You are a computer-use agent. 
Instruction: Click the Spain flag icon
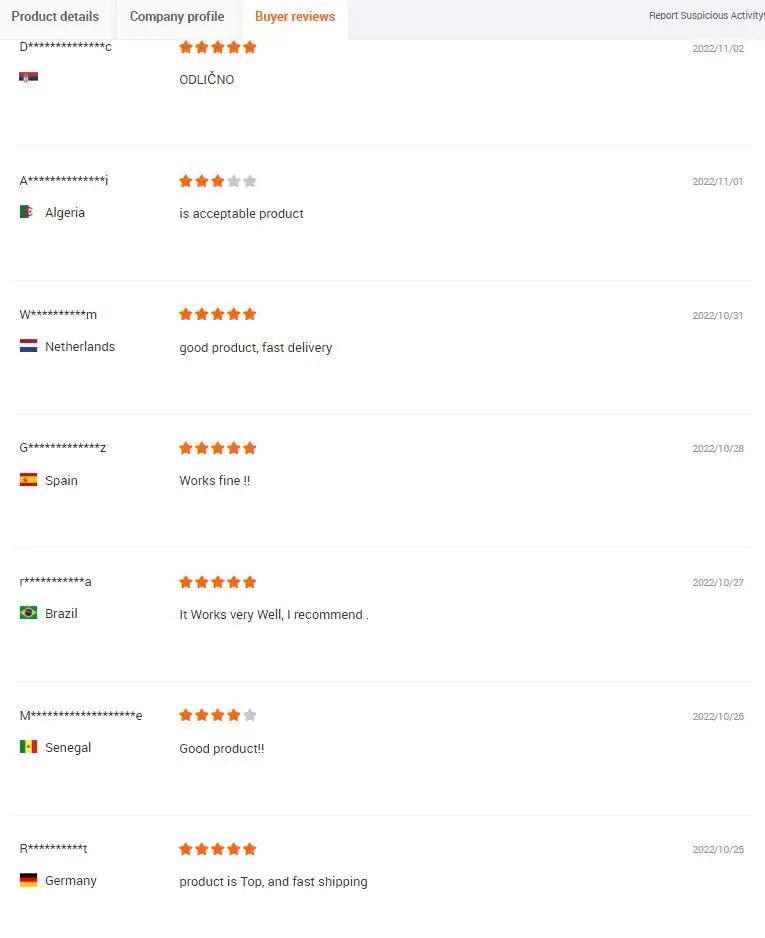click(x=28, y=480)
